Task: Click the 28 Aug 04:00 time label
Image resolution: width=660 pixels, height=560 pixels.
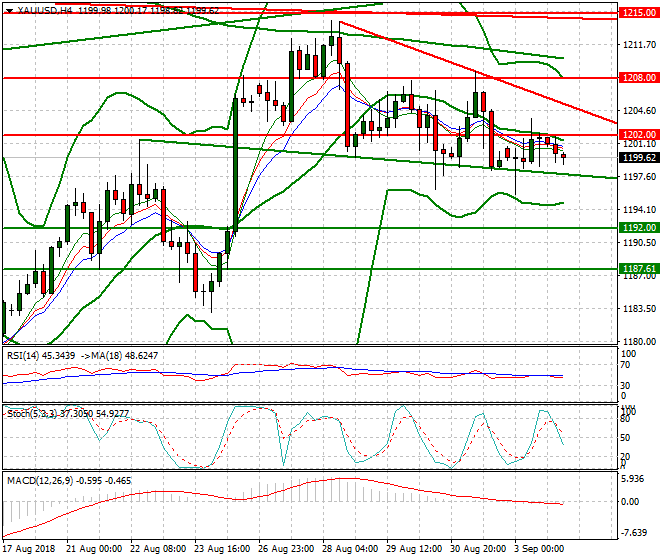Action: click(350, 549)
